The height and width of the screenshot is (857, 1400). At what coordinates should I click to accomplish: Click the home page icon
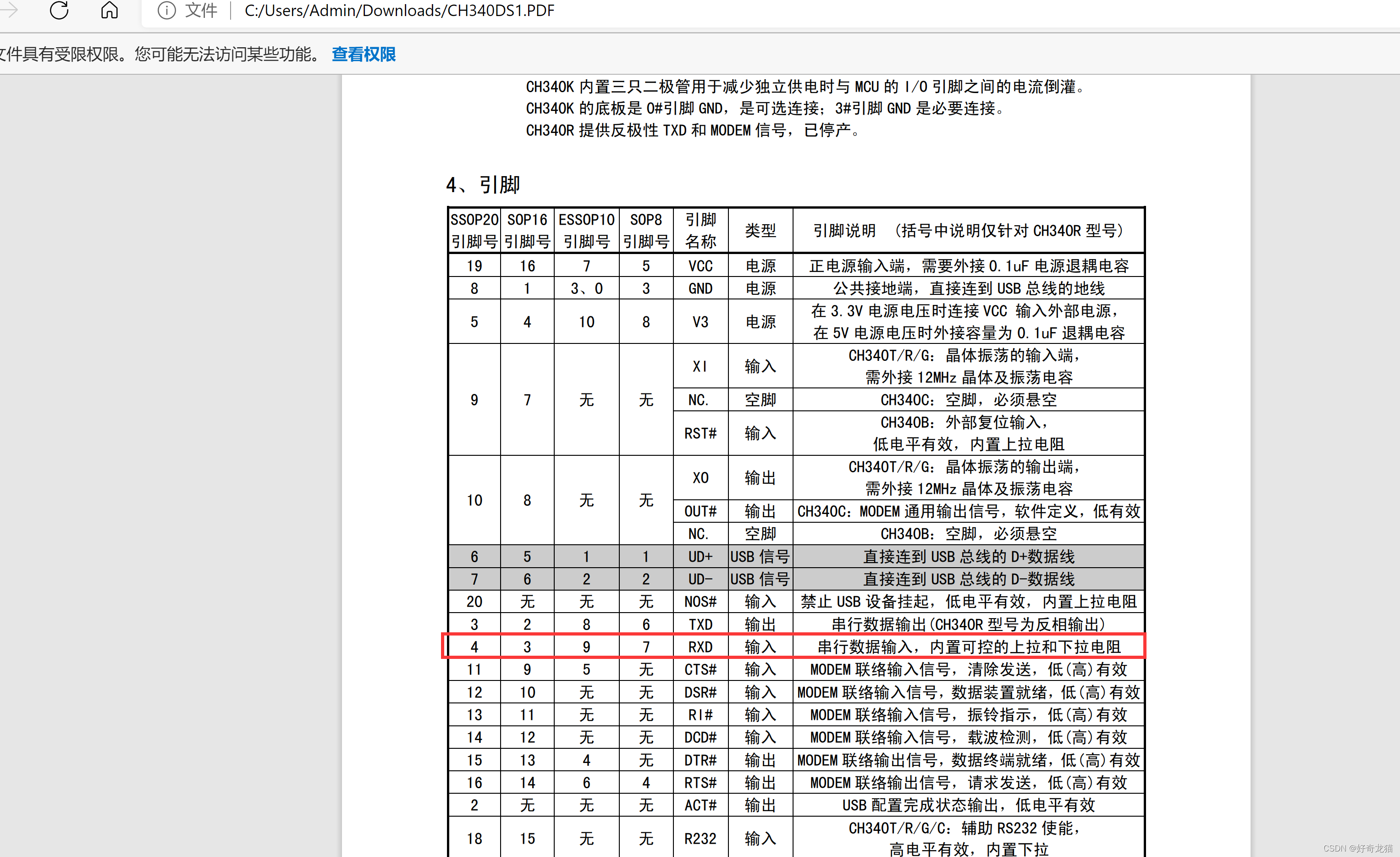[x=109, y=10]
